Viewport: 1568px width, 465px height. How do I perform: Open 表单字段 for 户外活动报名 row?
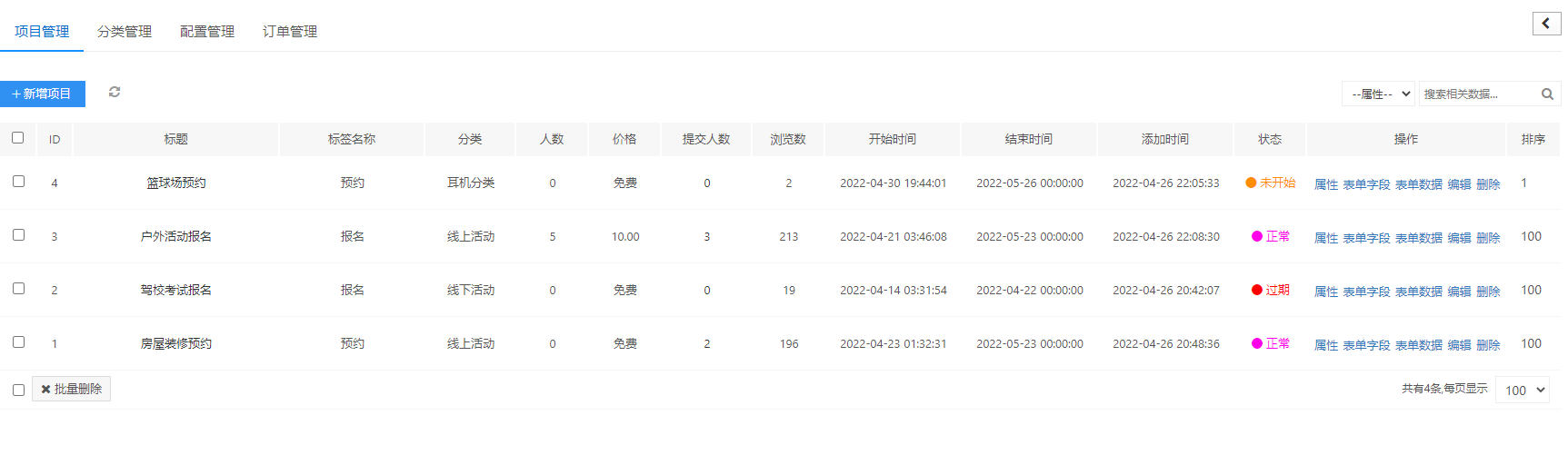(x=1366, y=238)
